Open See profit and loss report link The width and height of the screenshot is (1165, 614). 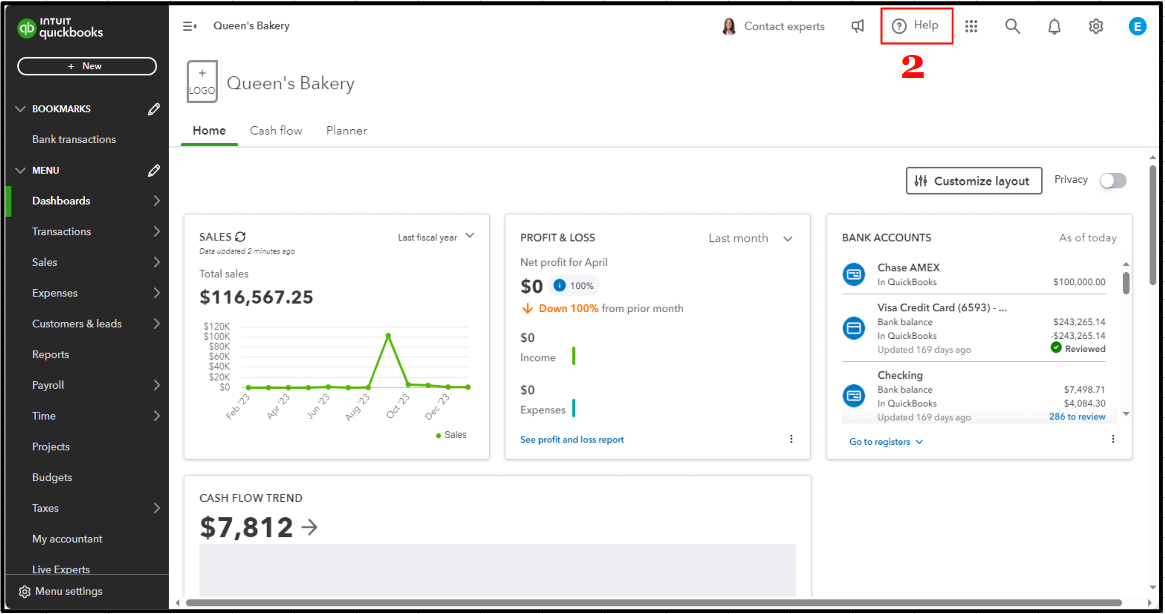[572, 440]
